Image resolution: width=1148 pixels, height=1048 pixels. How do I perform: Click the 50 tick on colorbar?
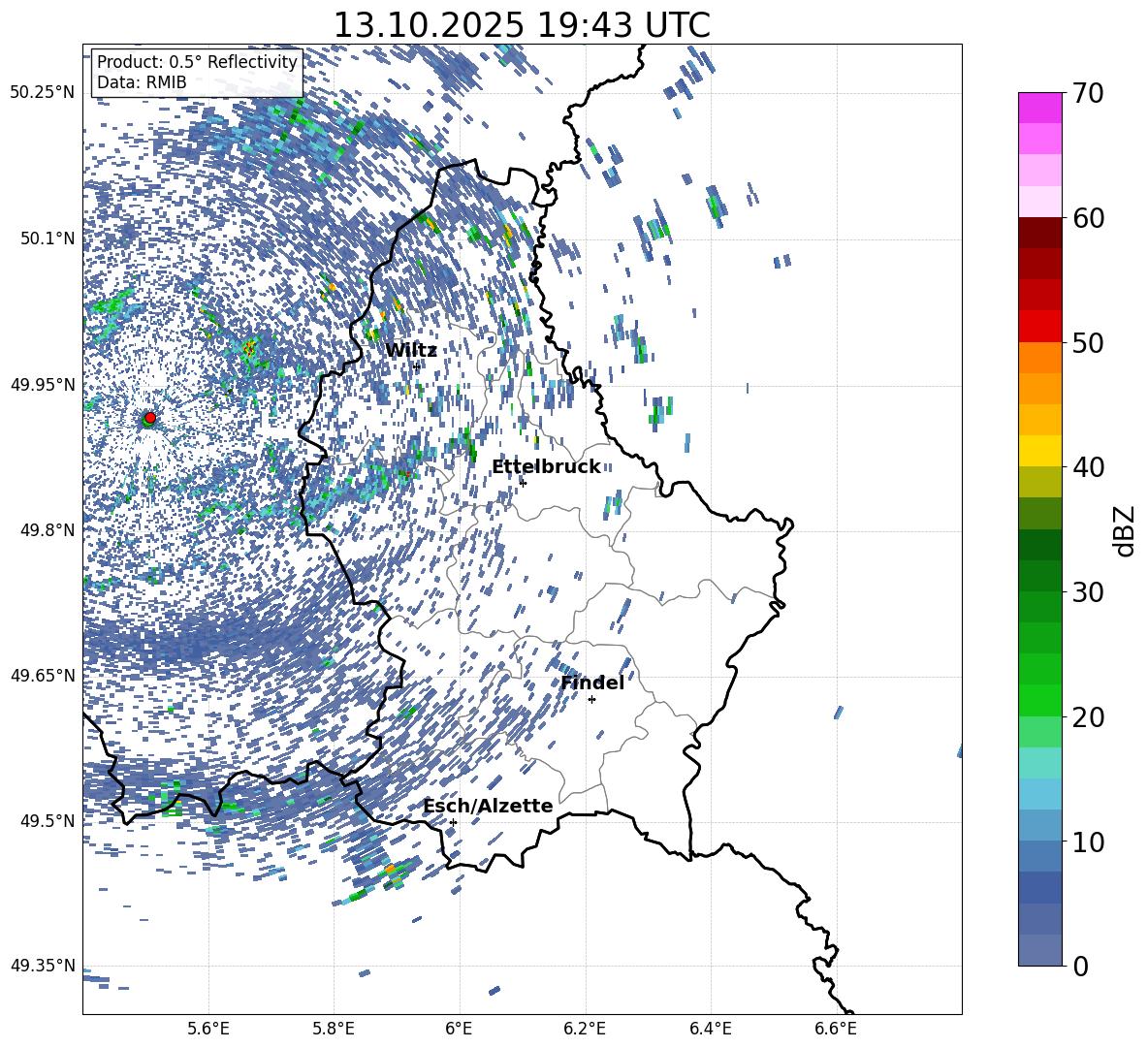click(x=1088, y=342)
